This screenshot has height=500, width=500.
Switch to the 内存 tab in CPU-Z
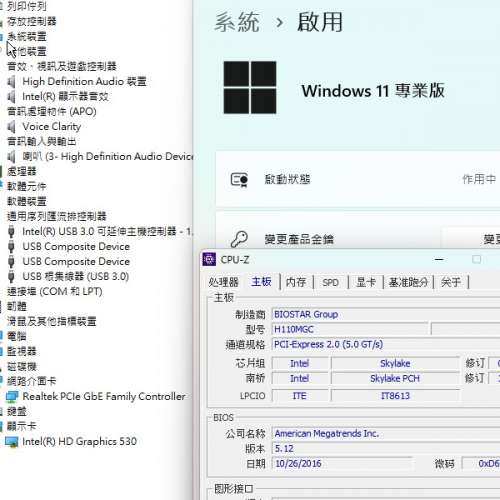(296, 282)
